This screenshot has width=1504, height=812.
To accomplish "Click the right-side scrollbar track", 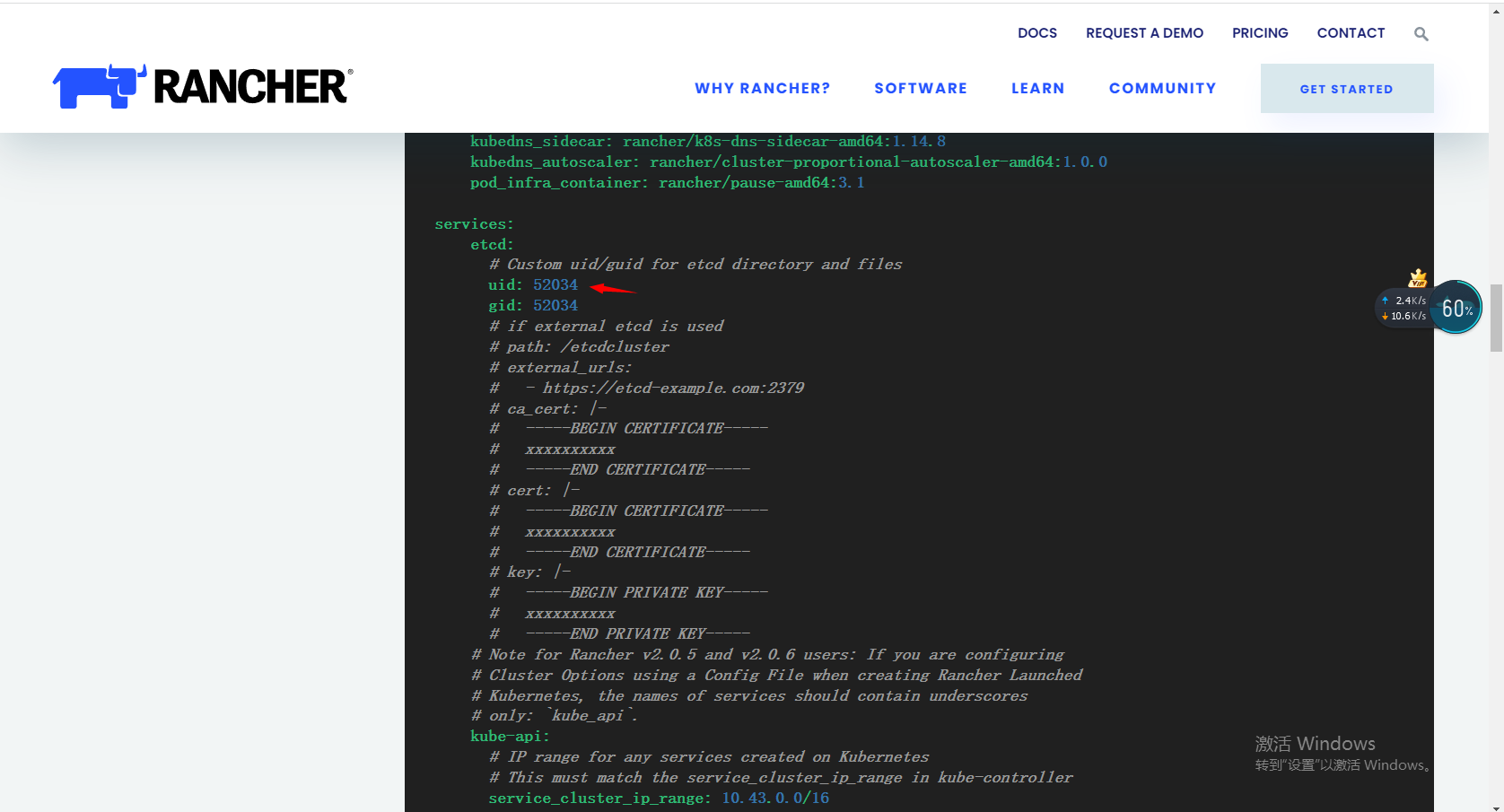I will click(1494, 538).
